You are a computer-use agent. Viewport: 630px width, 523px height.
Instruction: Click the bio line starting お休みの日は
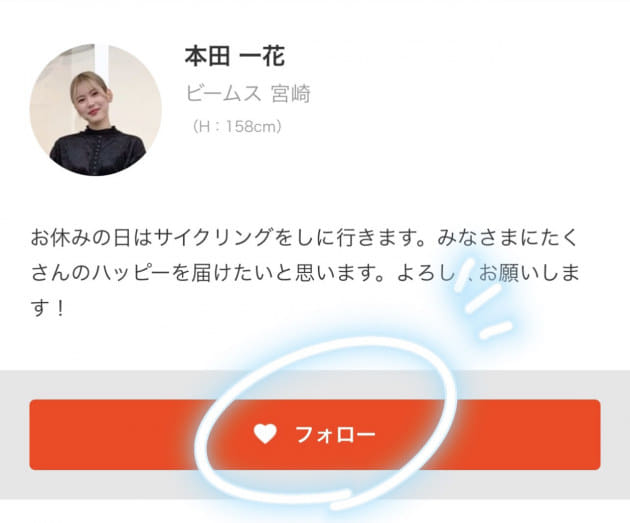[304, 237]
